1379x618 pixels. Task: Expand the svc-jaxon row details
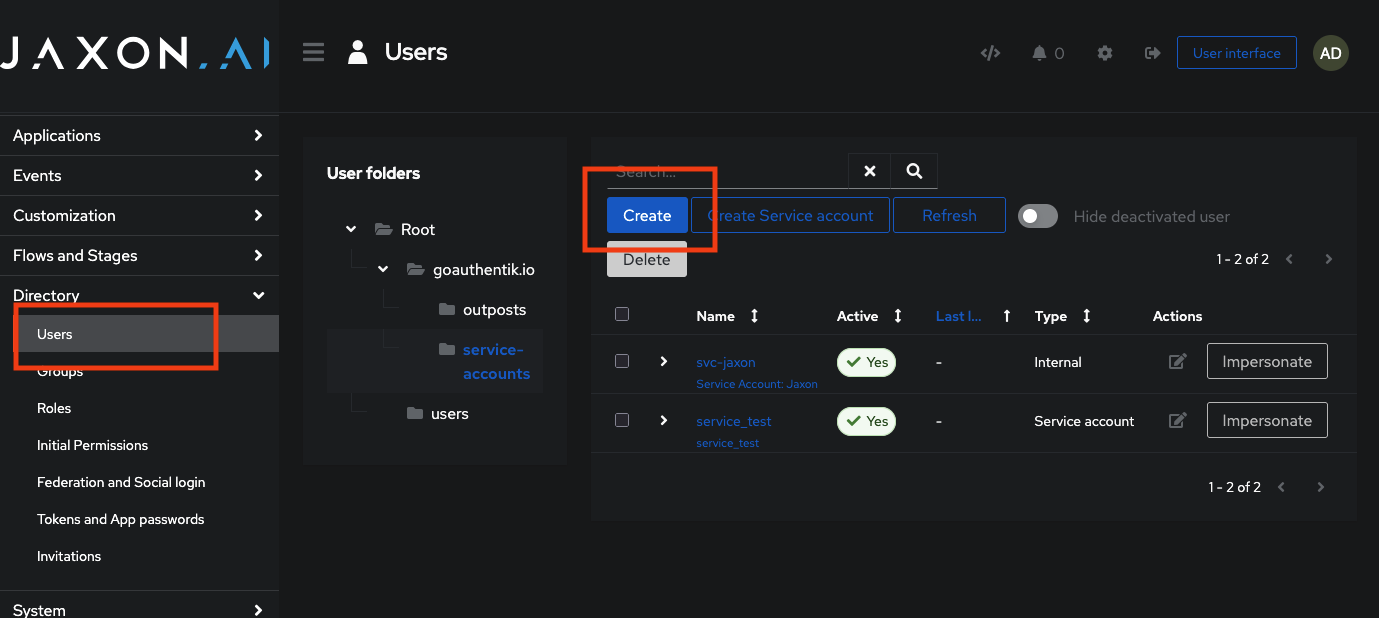(x=663, y=361)
